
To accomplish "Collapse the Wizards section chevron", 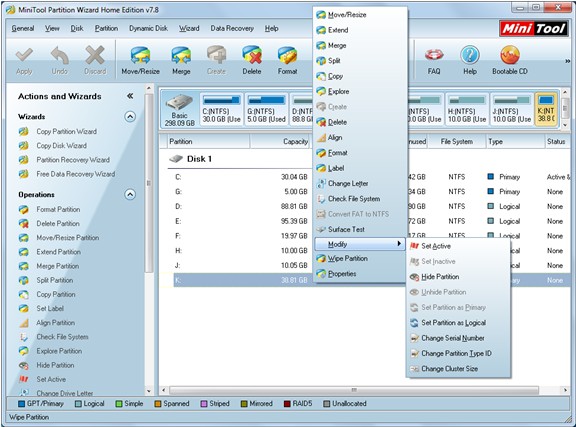I will pyautogui.click(x=130, y=117).
